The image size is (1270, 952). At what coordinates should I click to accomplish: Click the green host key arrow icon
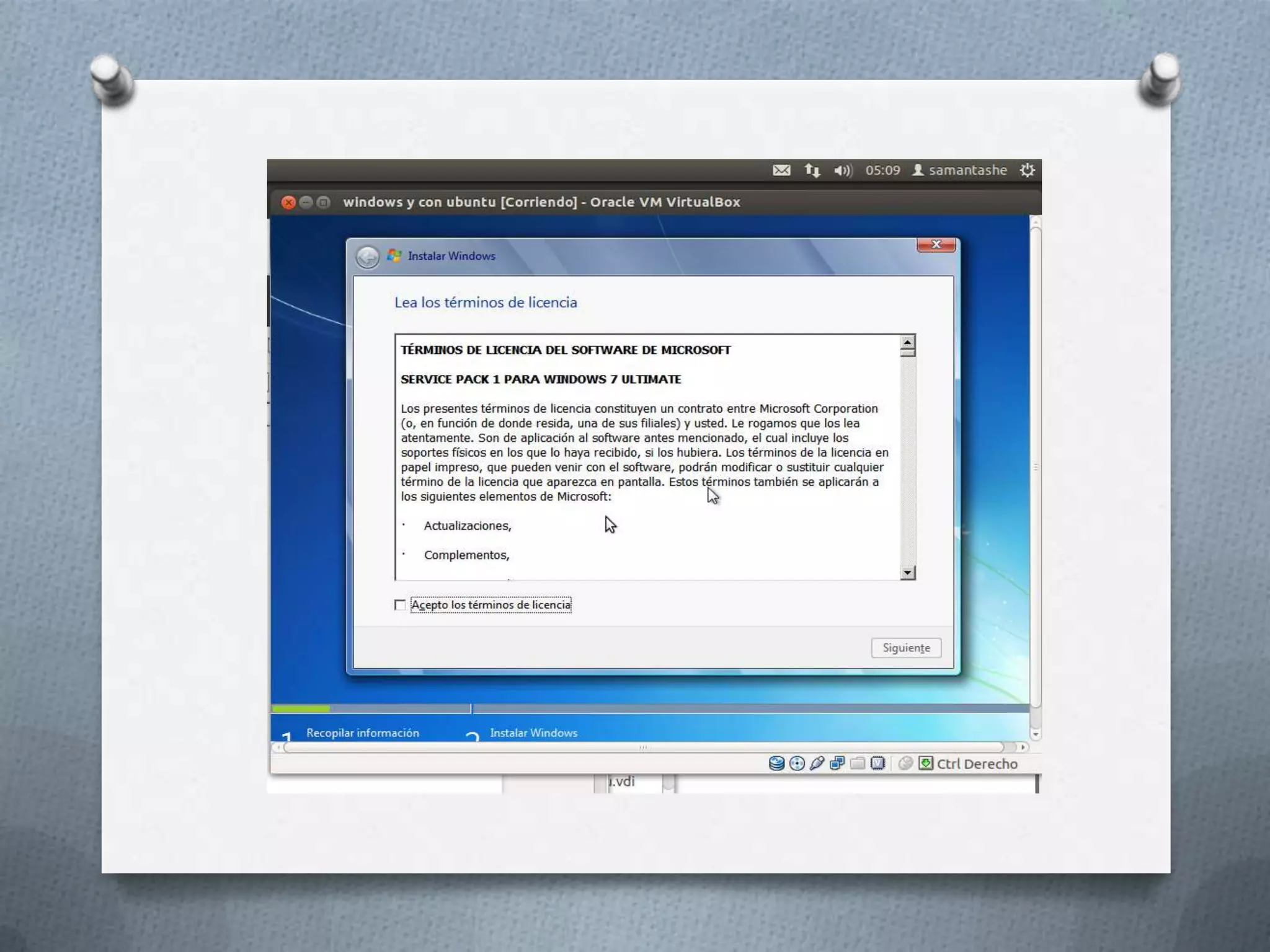(926, 764)
